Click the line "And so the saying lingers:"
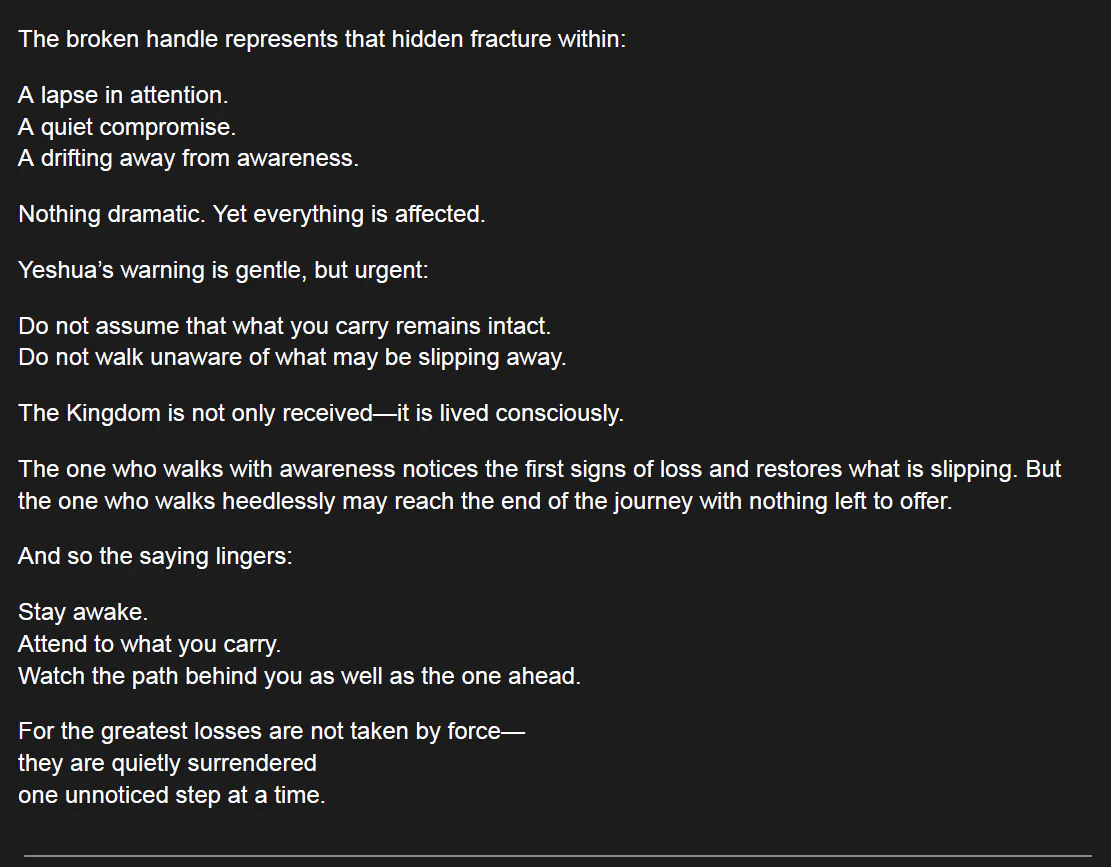The image size is (1111, 867). point(155,557)
